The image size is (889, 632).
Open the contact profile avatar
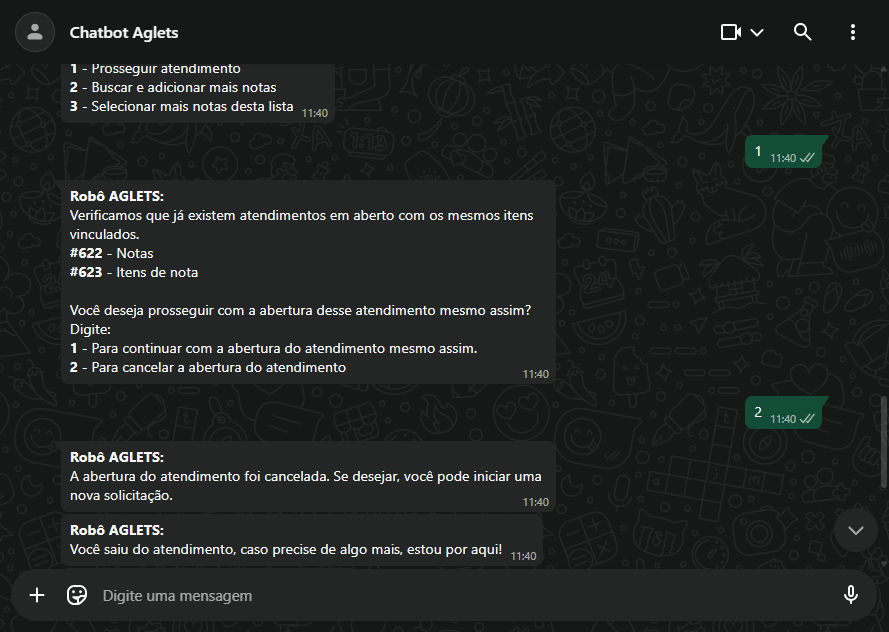click(x=35, y=32)
